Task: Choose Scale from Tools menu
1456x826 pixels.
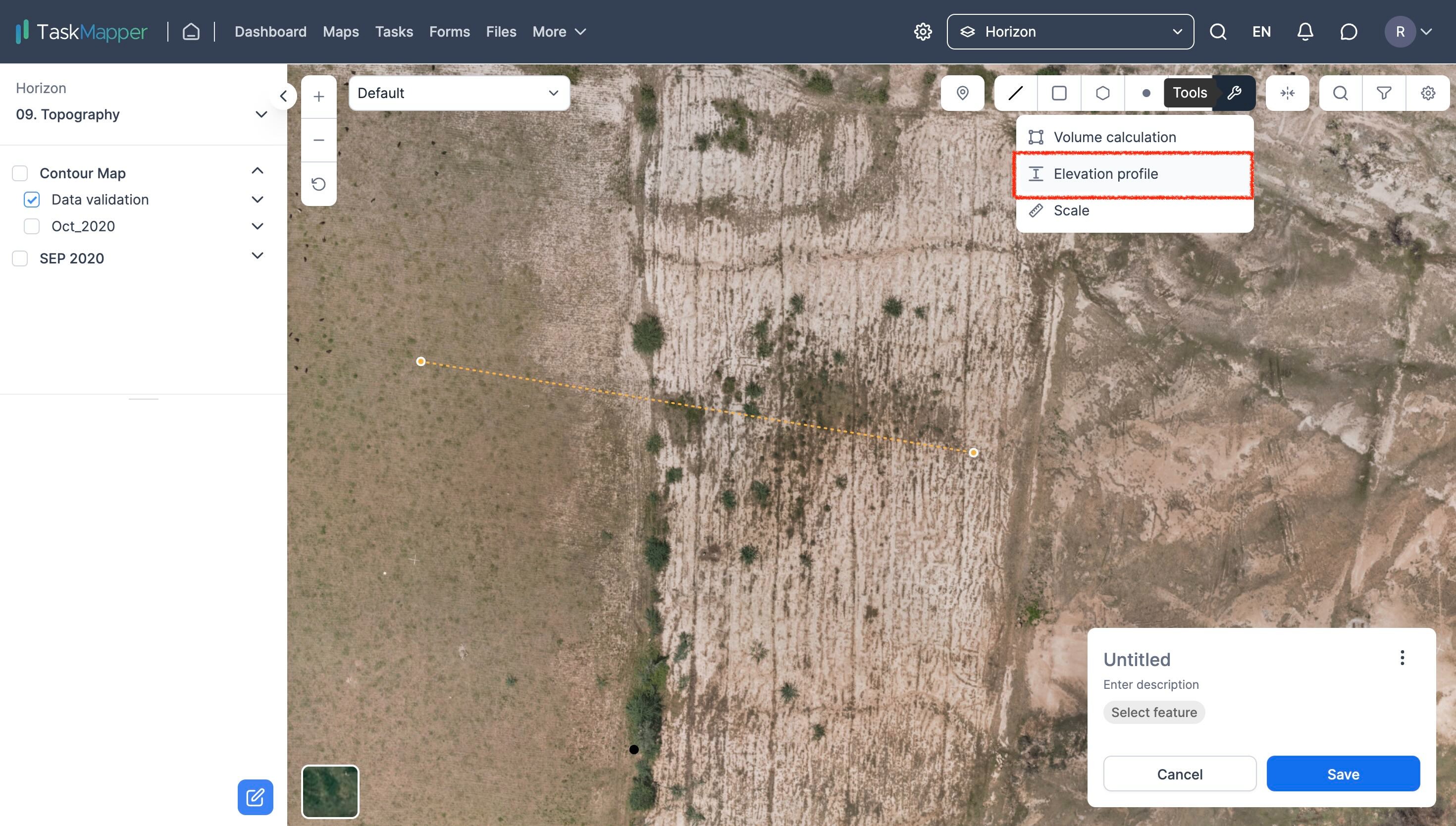Action: (1135, 210)
